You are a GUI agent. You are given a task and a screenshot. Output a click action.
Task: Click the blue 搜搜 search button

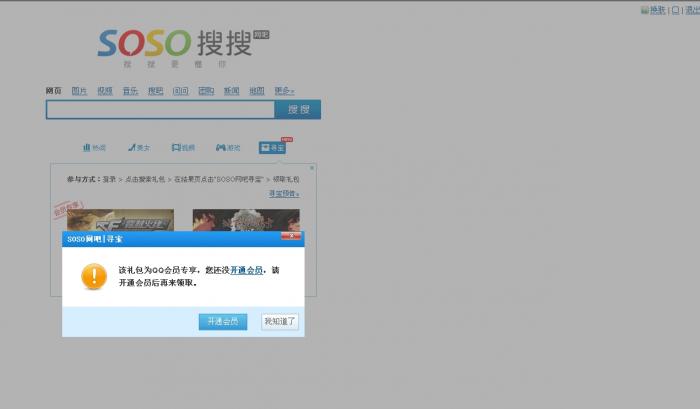tap(298, 109)
